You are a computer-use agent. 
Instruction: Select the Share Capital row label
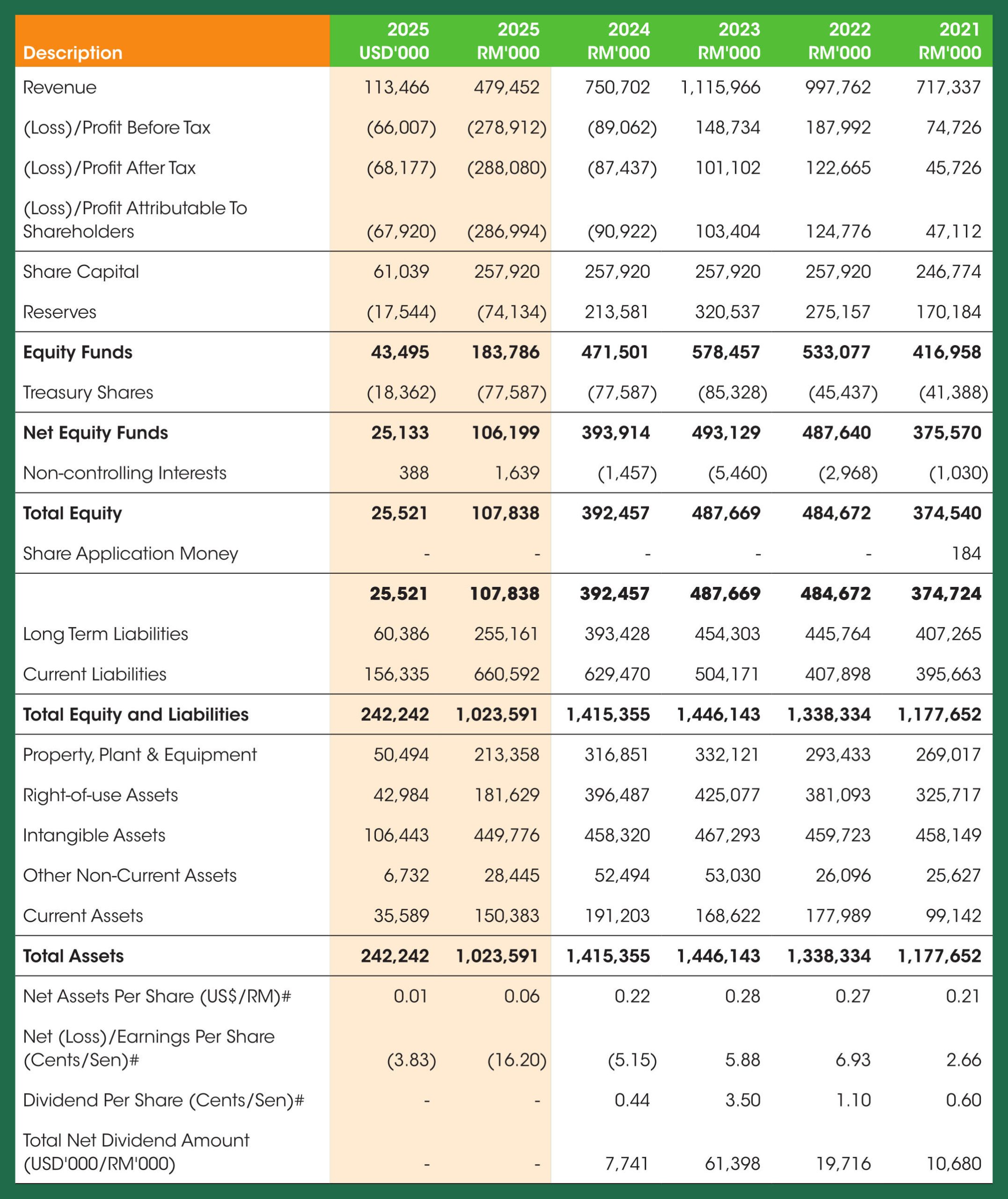point(81,272)
